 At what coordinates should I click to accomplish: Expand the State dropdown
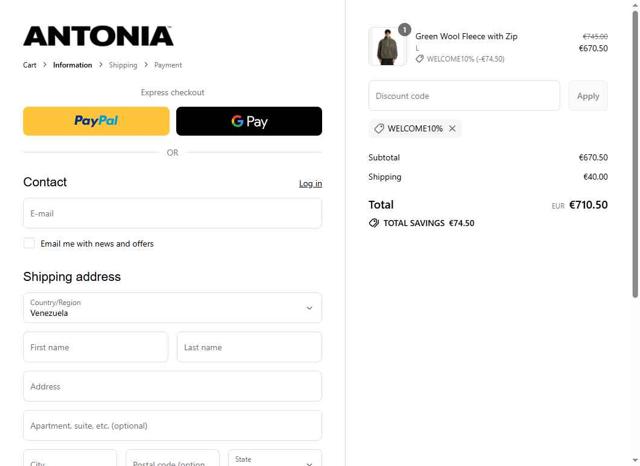coord(275,460)
